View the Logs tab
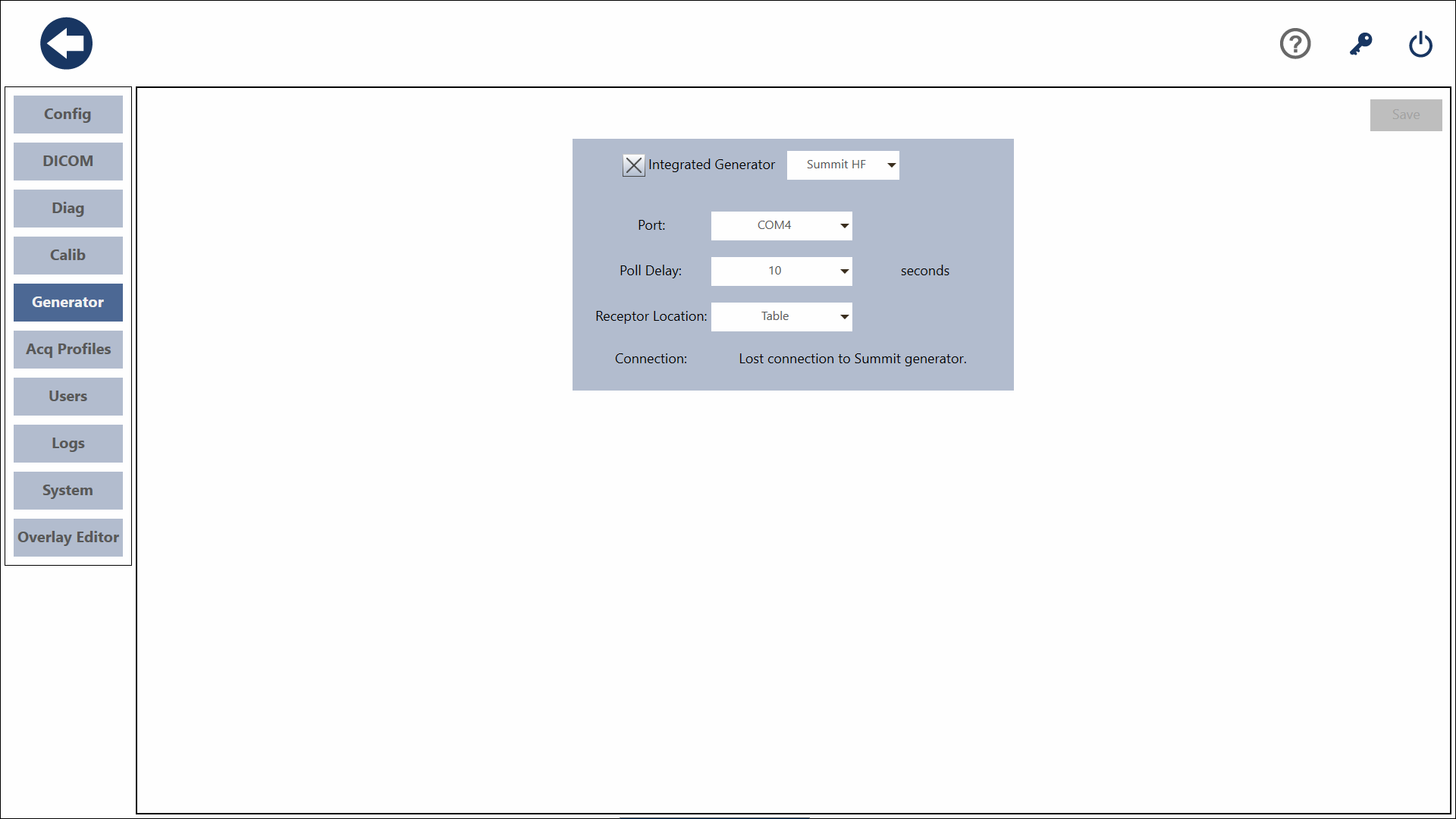 68,444
